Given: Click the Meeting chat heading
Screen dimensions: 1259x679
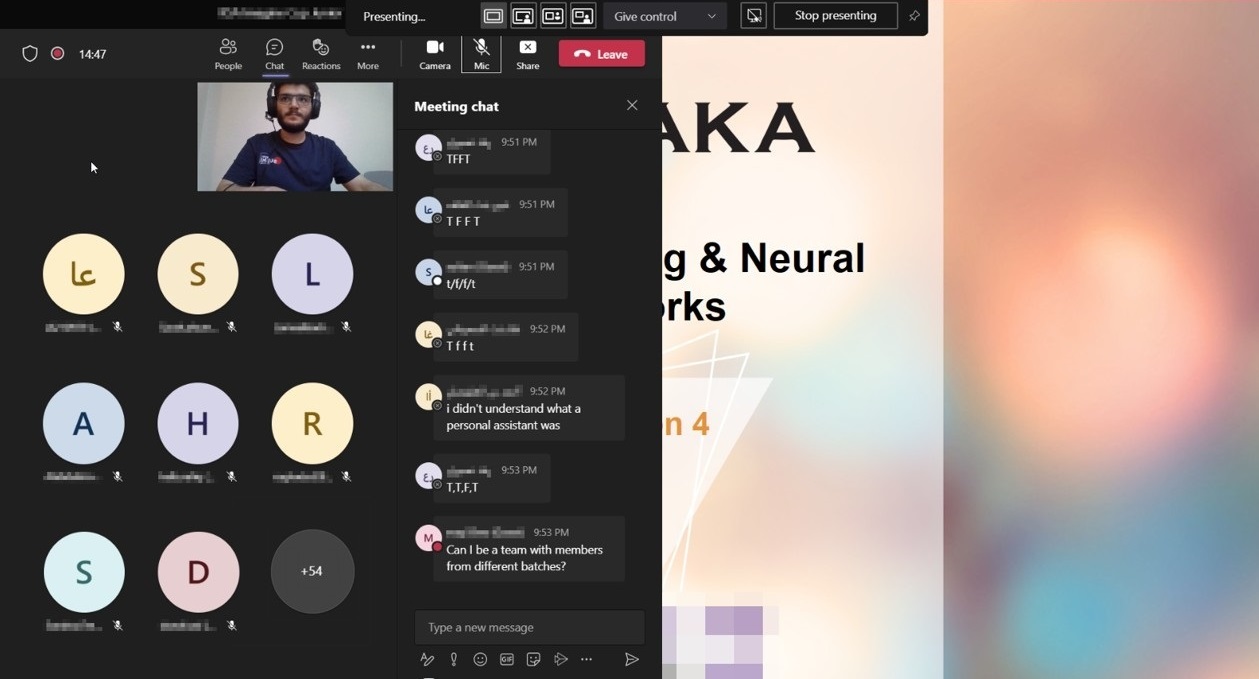Looking at the screenshot, I should click(x=456, y=106).
